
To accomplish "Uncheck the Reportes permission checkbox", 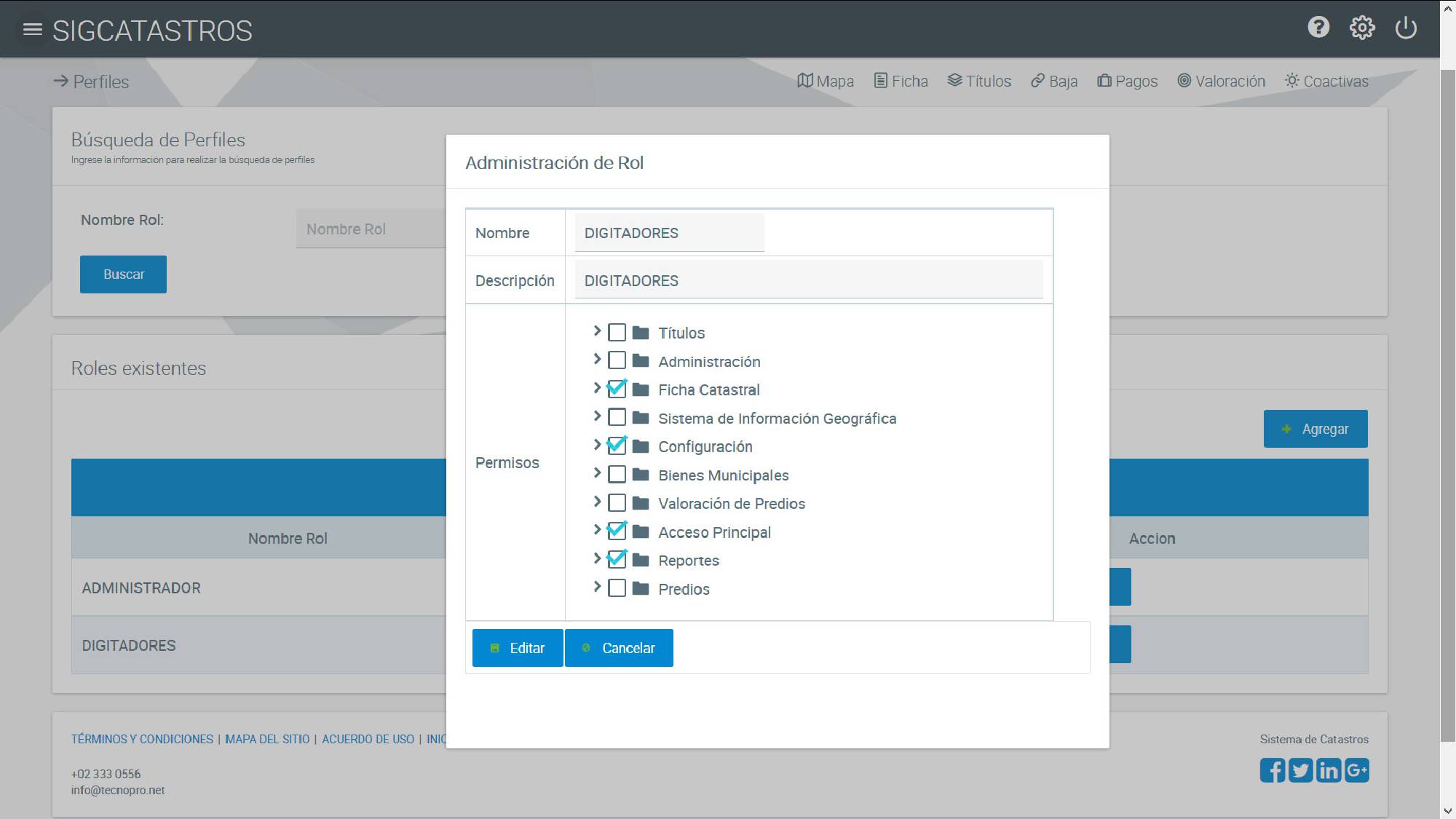I will [x=617, y=559].
